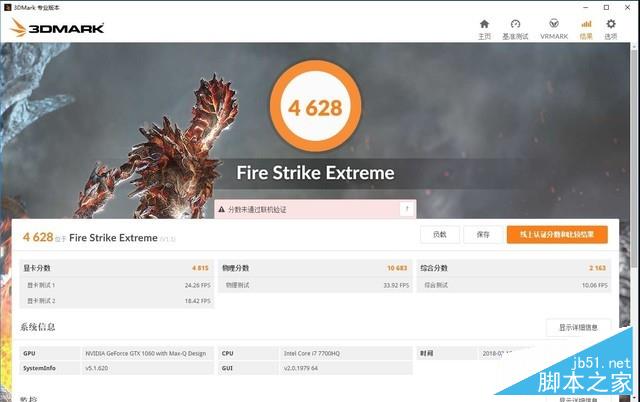Click the orange online validate and compare button
This screenshot has height=402, width=640.
[x=557, y=234]
